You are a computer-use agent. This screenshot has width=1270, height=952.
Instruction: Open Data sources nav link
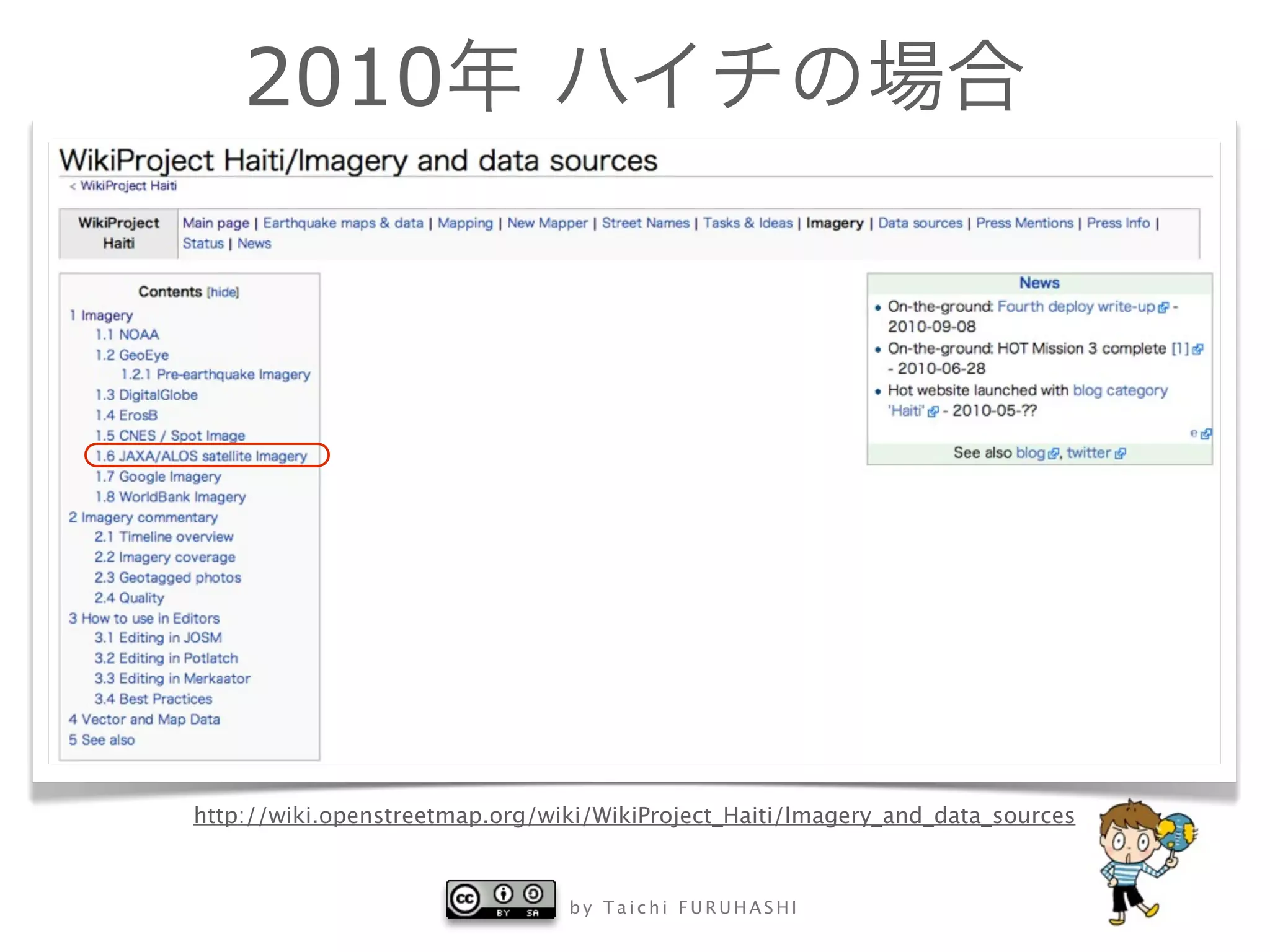pyautogui.click(x=920, y=223)
